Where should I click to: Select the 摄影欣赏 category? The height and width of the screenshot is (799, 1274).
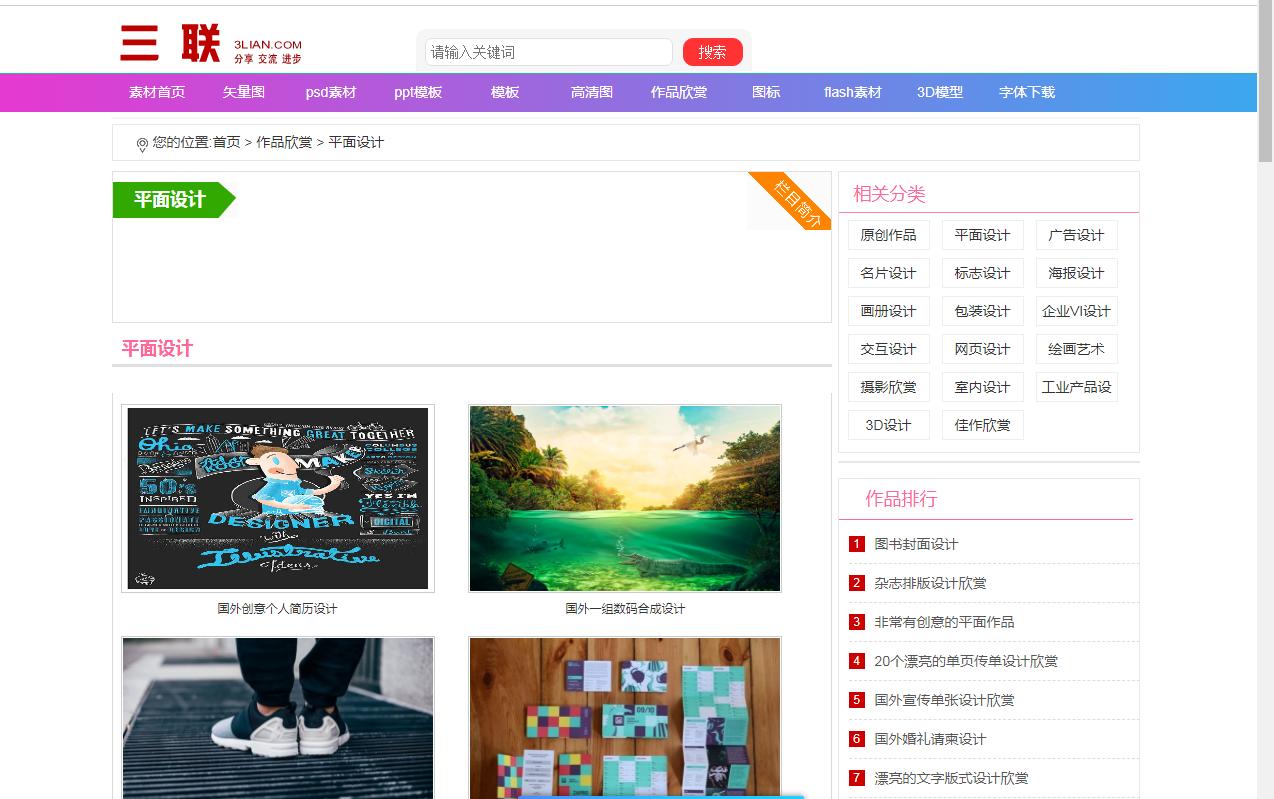tap(888, 387)
